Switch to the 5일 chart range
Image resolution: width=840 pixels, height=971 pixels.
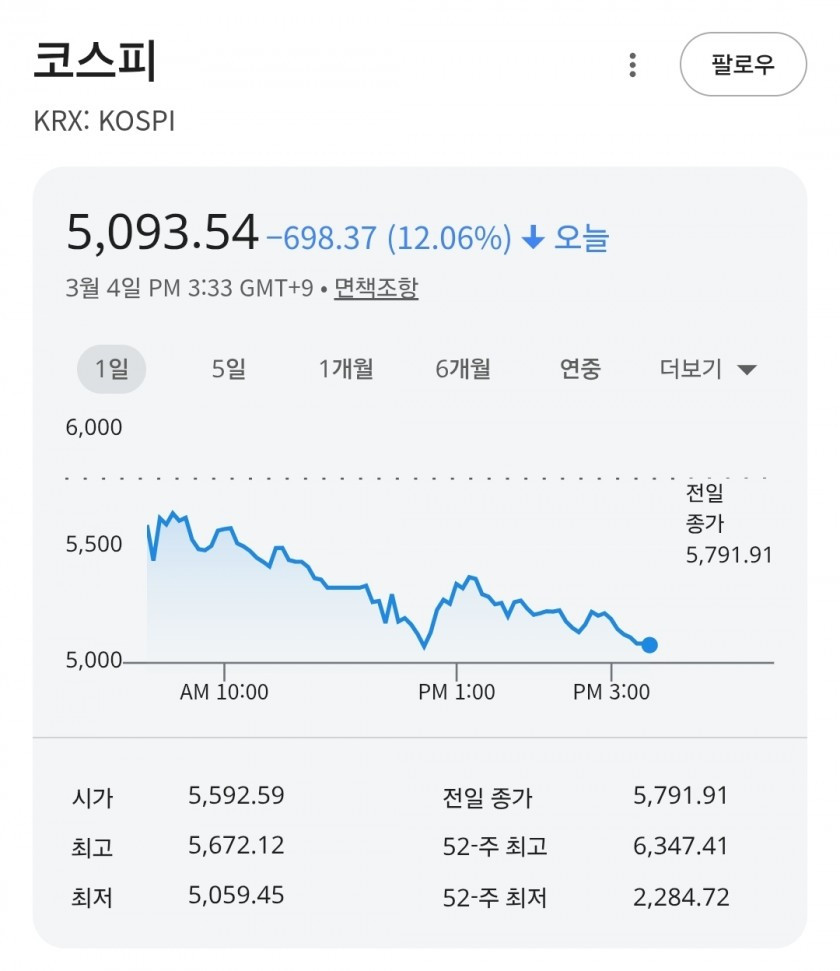point(228,369)
